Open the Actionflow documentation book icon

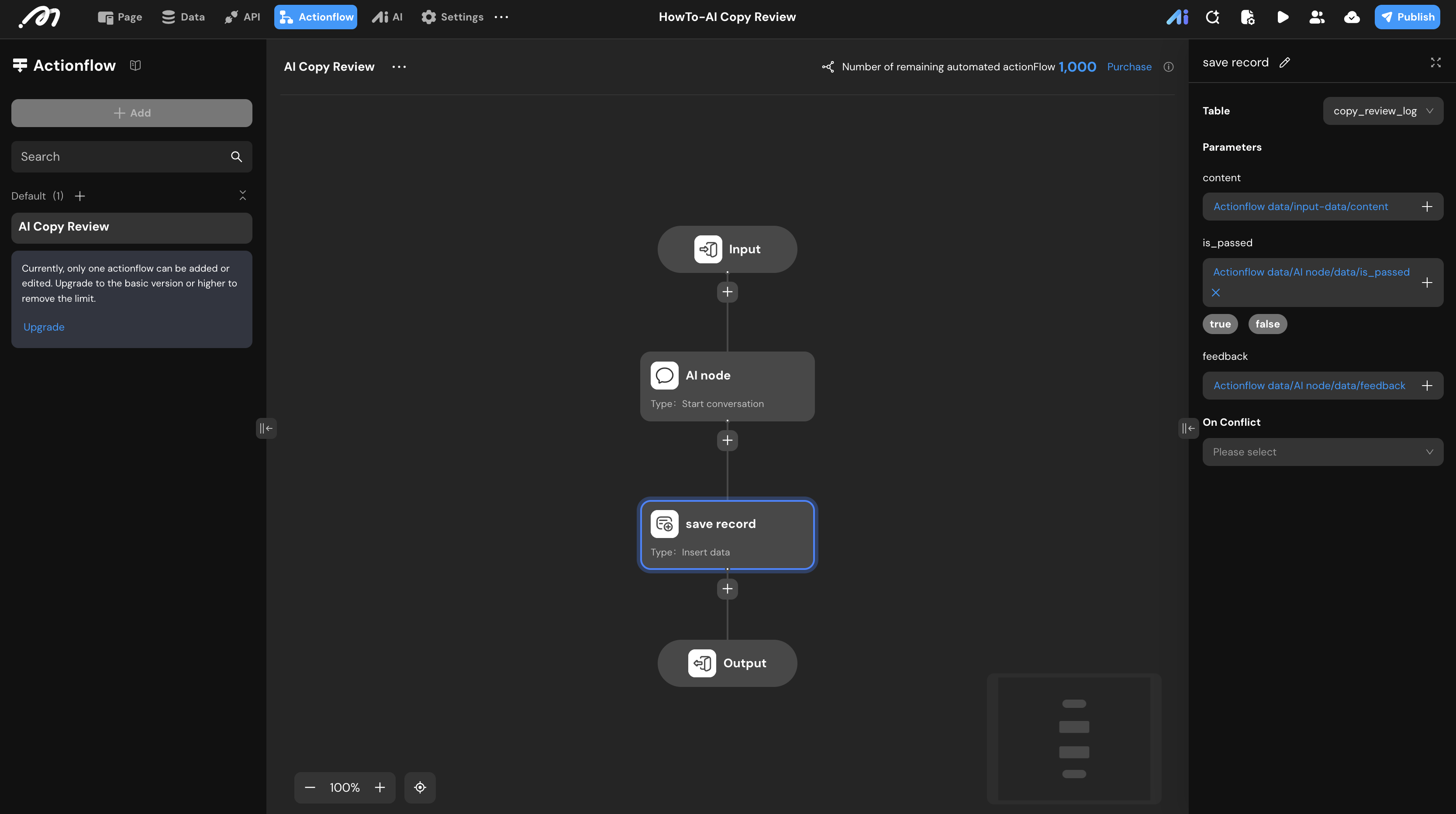(x=135, y=66)
